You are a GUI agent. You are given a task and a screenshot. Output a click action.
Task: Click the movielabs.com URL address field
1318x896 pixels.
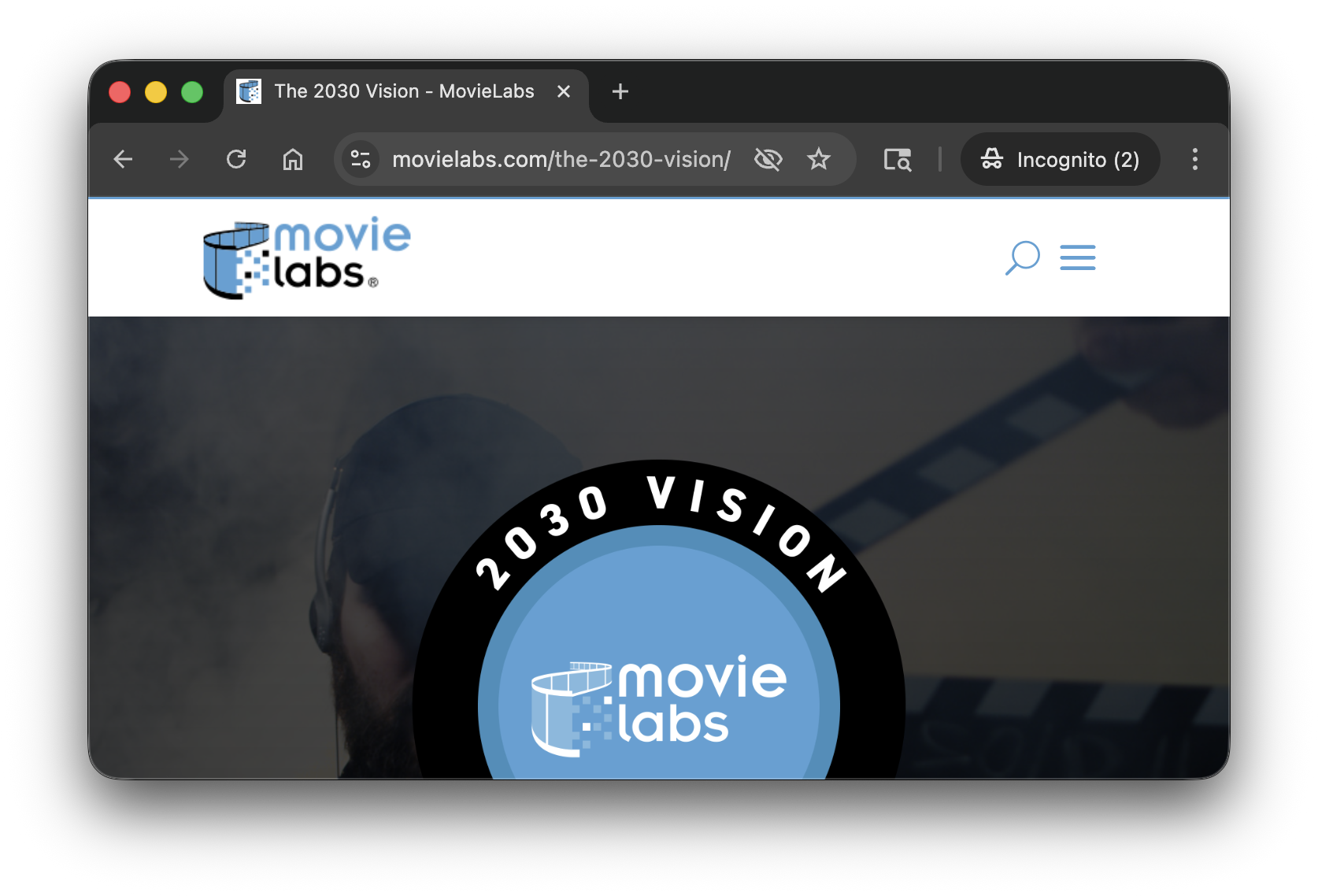click(561, 160)
